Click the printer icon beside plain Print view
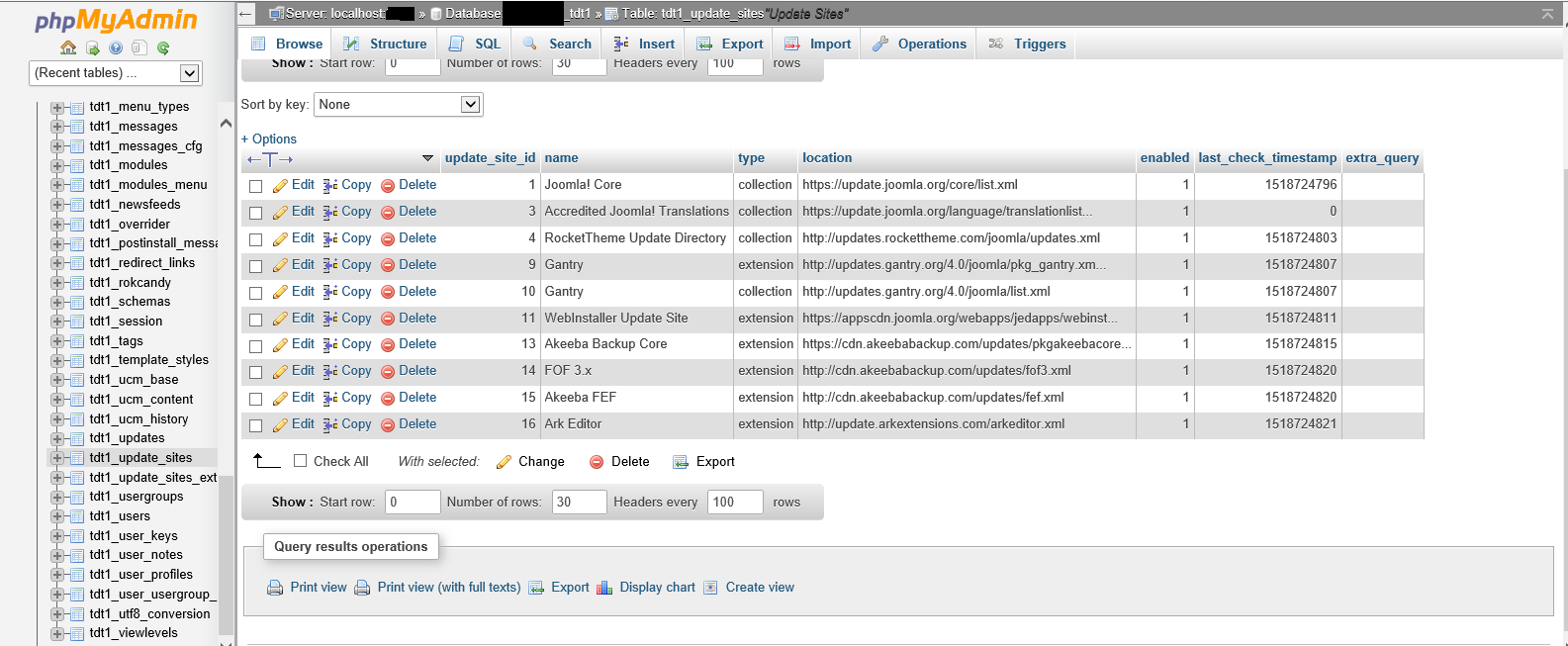 tap(275, 588)
